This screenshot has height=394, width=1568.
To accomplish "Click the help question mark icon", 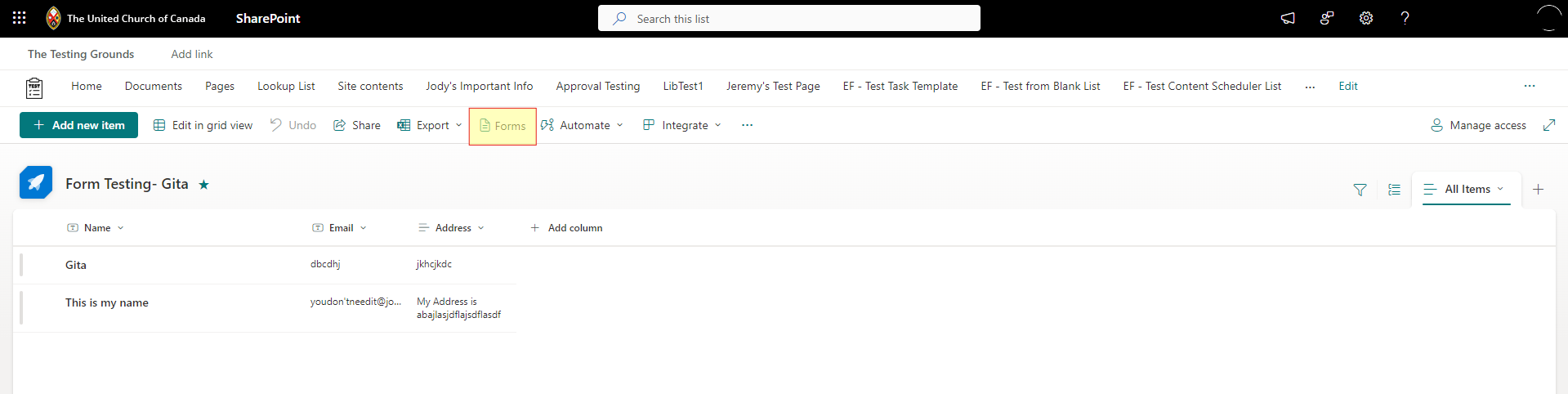I will click(1405, 18).
